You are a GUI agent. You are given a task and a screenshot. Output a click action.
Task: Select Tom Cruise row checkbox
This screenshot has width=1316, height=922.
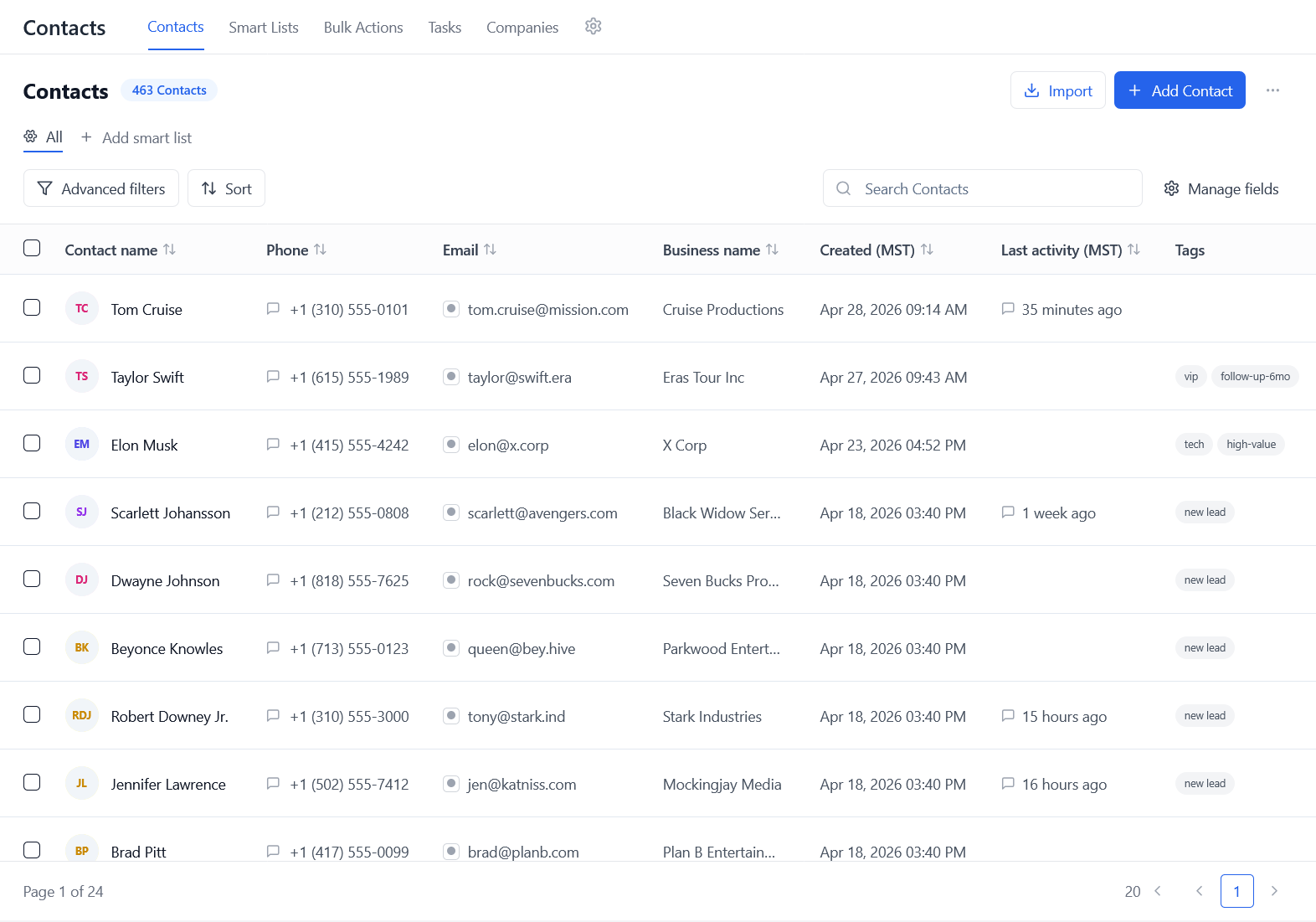point(32,307)
